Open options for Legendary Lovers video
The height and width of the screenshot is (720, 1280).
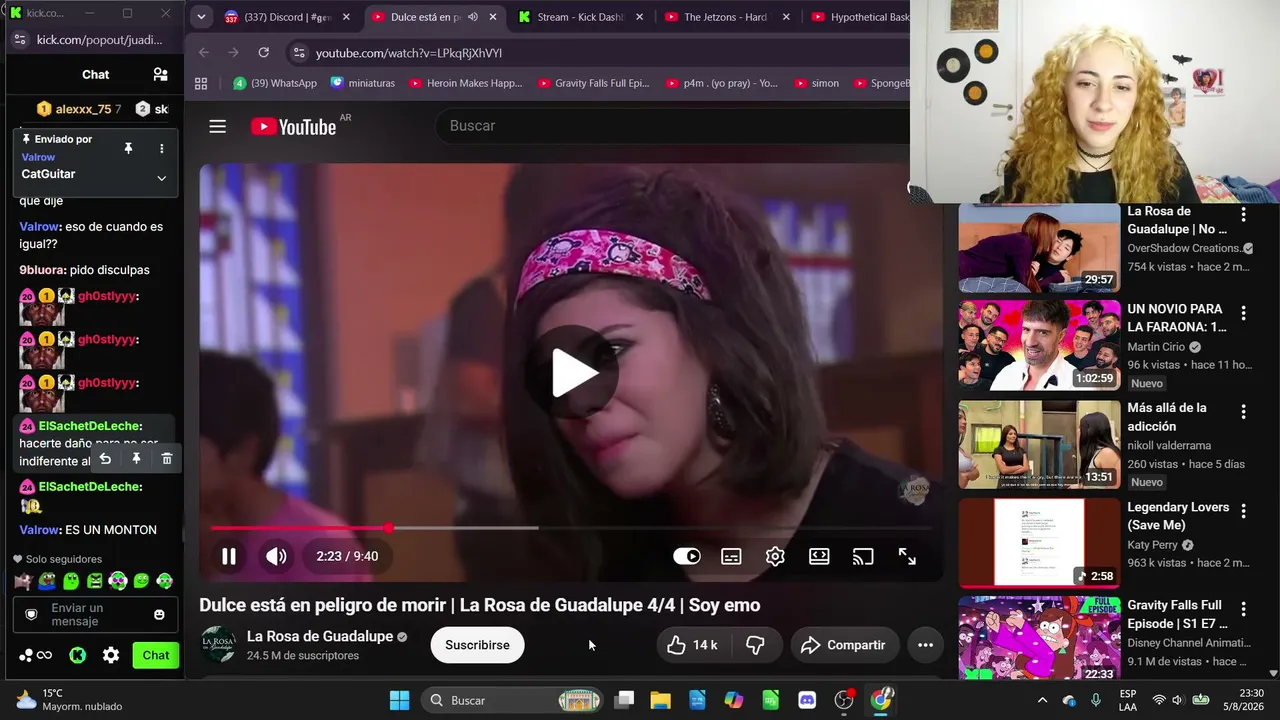(x=1244, y=511)
